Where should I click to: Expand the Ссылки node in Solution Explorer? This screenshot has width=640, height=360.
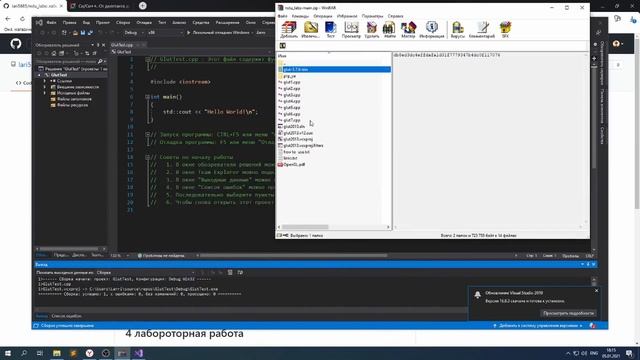[45, 81]
